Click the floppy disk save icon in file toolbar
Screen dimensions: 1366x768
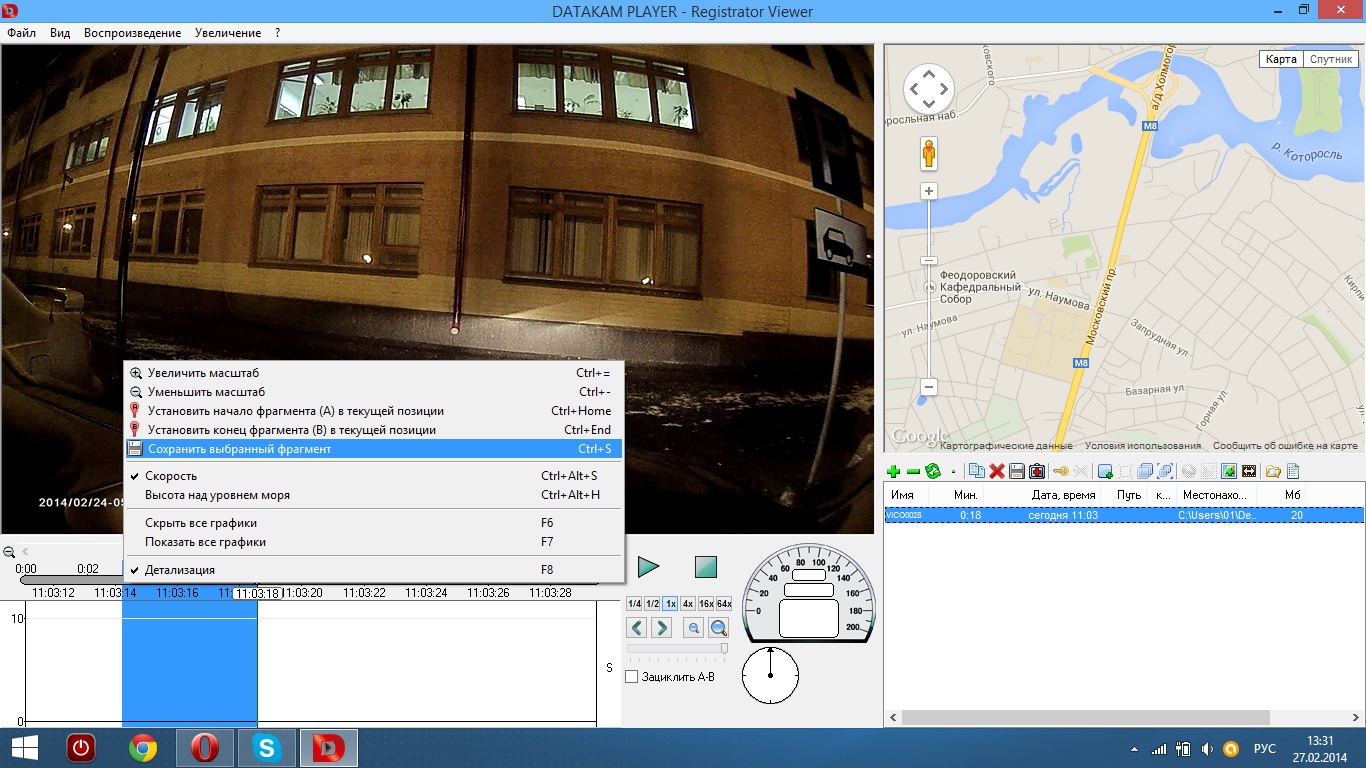[1016, 471]
